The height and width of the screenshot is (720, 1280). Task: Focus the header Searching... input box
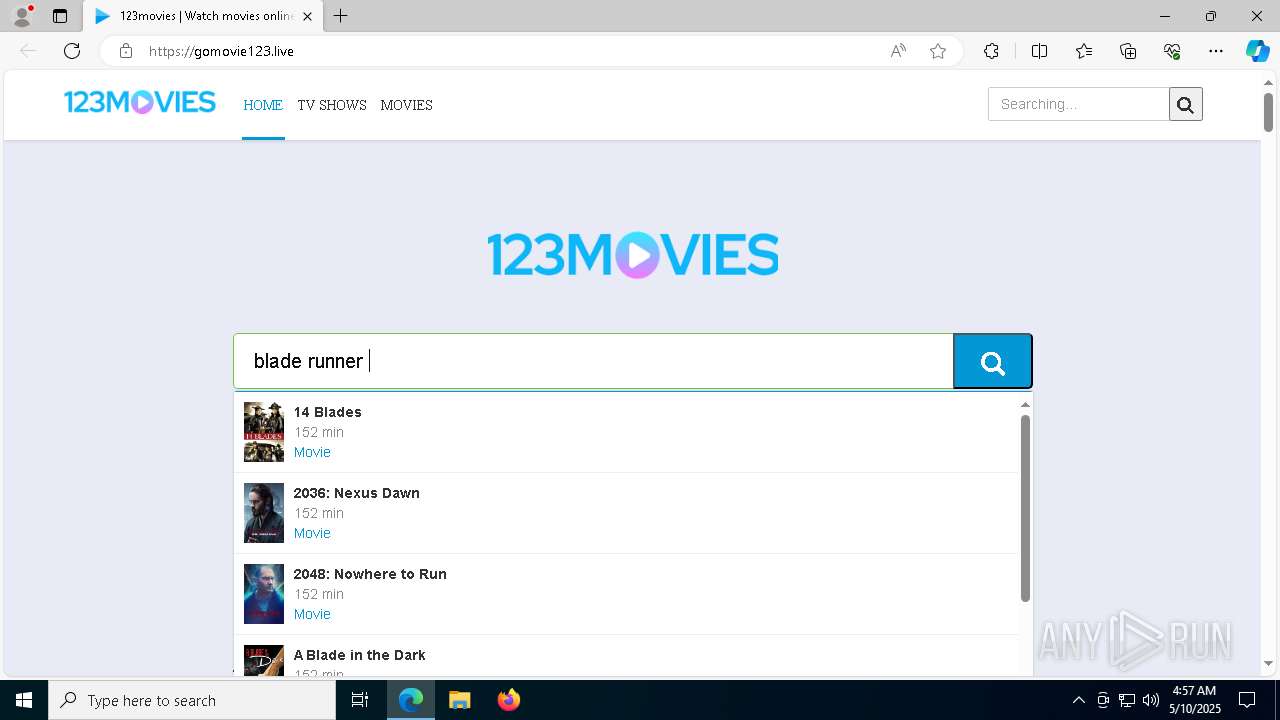(1078, 104)
